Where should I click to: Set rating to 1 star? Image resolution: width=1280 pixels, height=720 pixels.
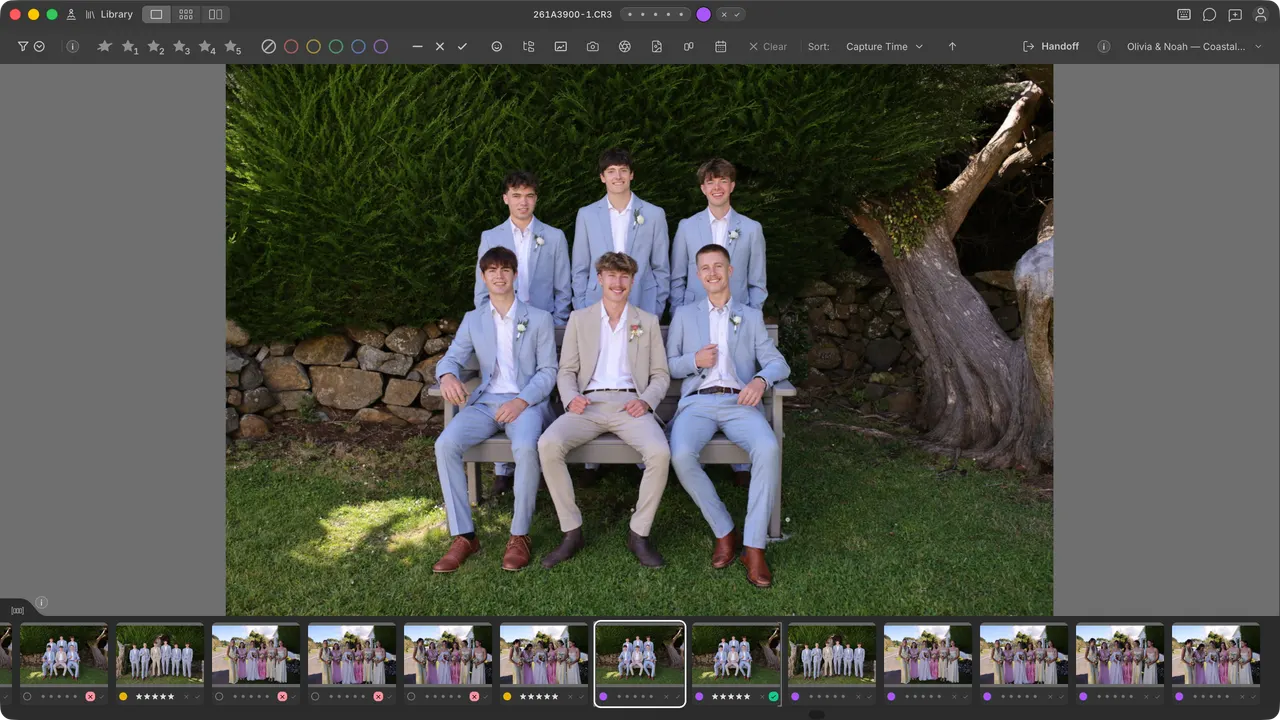tap(130, 47)
